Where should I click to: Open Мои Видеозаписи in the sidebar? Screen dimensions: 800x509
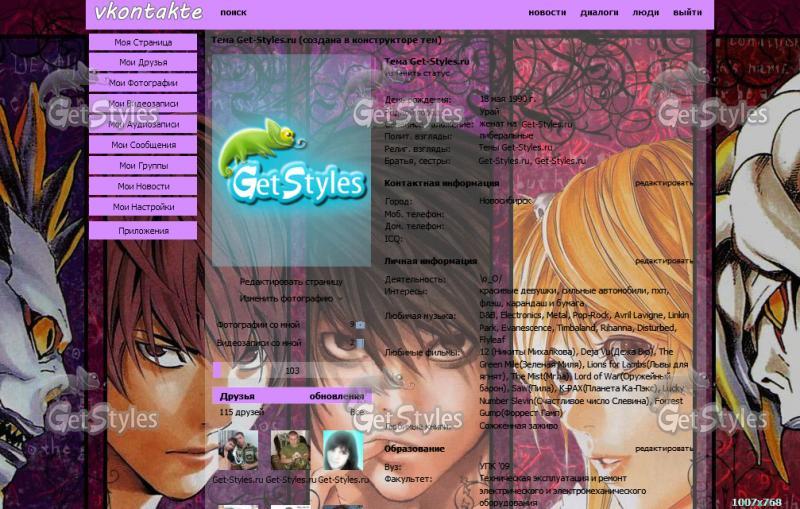pos(143,104)
